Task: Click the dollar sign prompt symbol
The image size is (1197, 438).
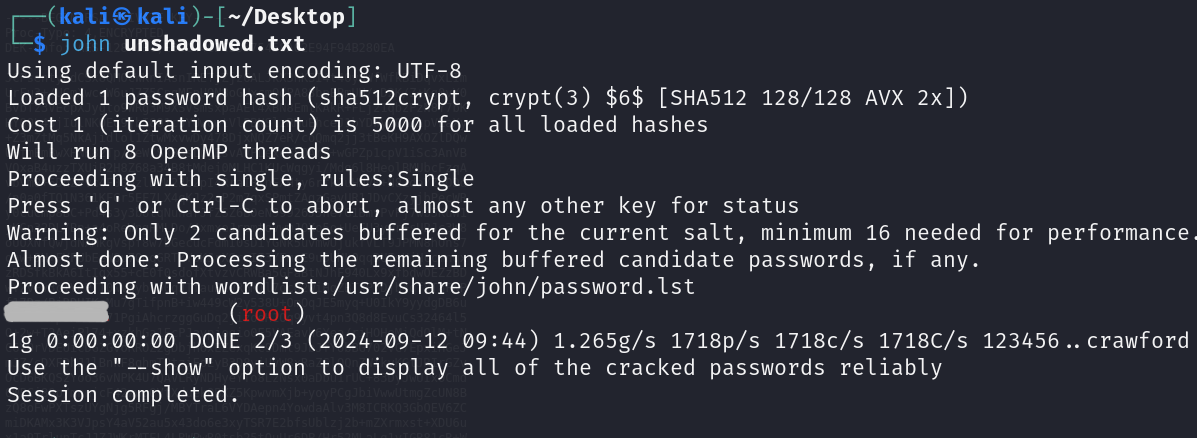Action: pos(39,44)
